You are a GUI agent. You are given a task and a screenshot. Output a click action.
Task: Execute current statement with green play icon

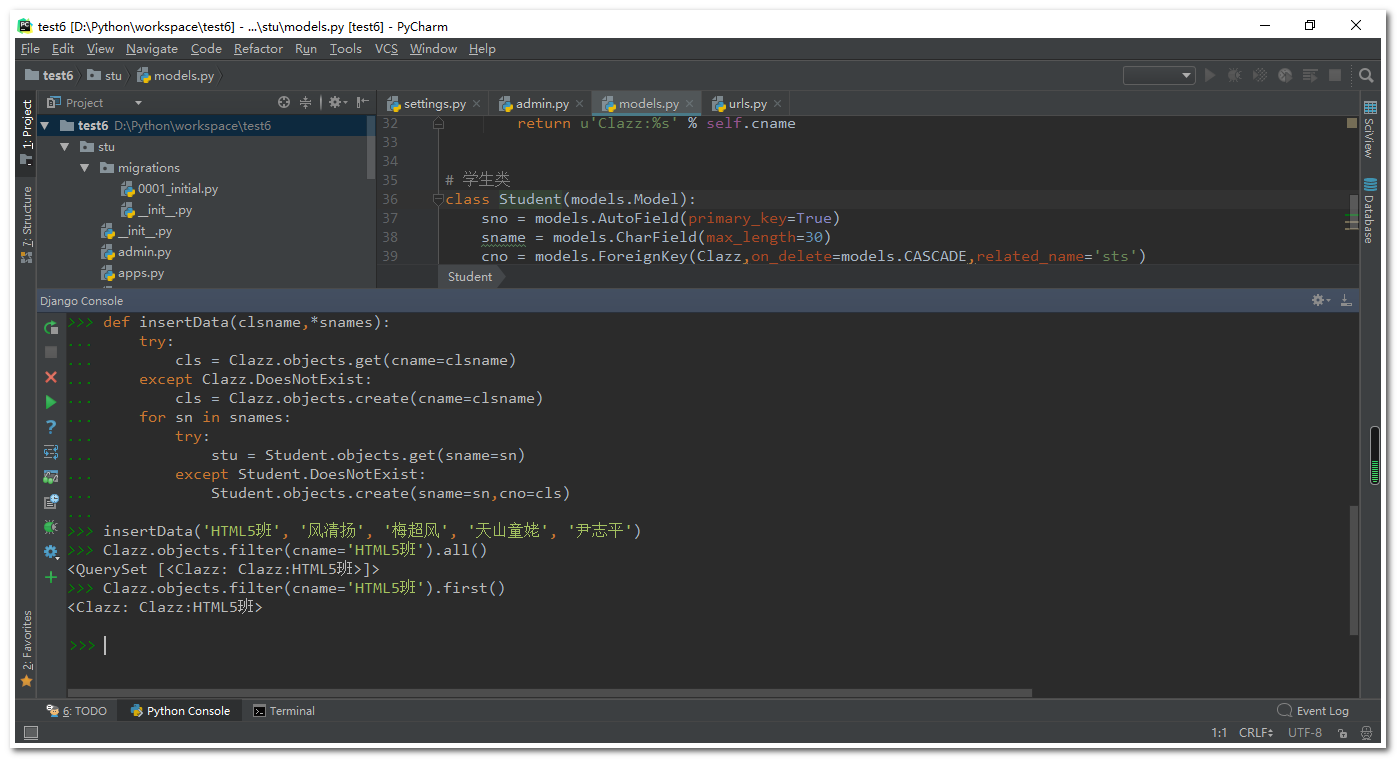(x=51, y=402)
